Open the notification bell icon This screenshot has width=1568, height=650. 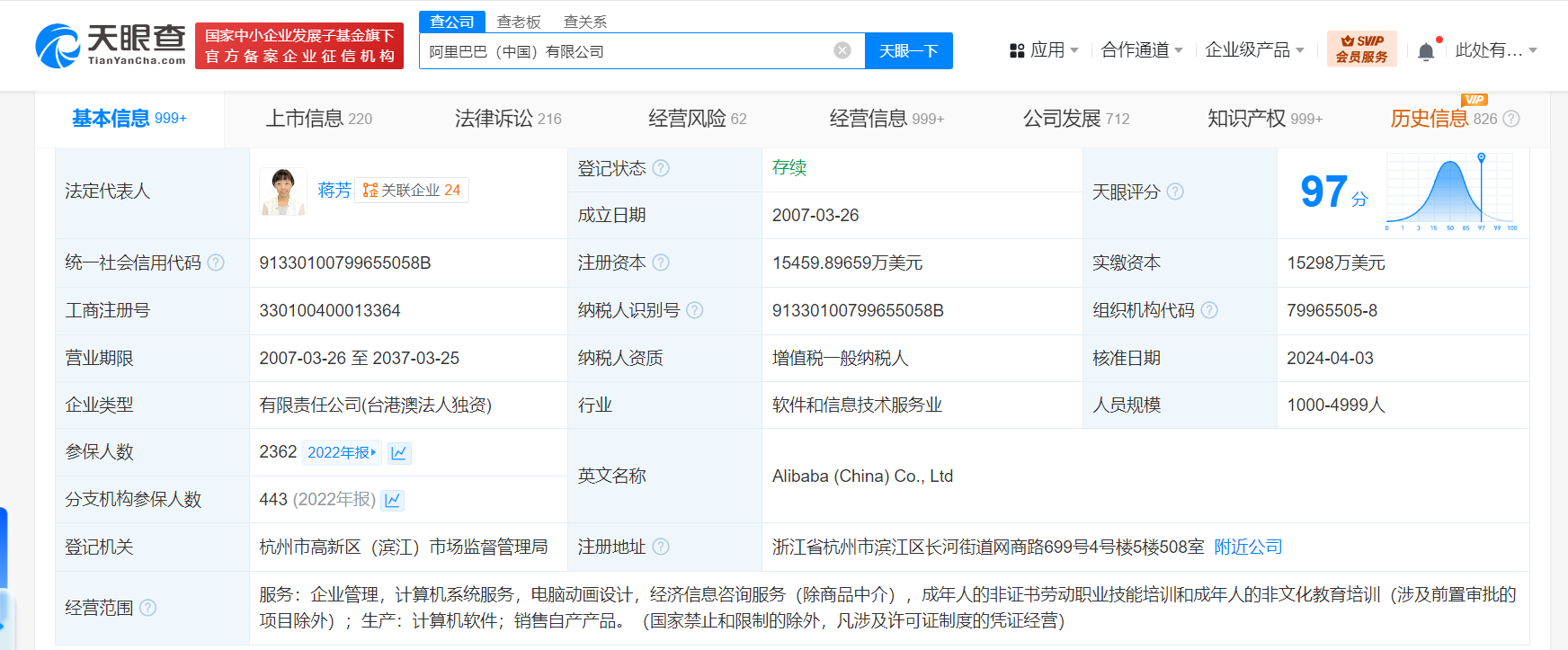tap(1426, 51)
